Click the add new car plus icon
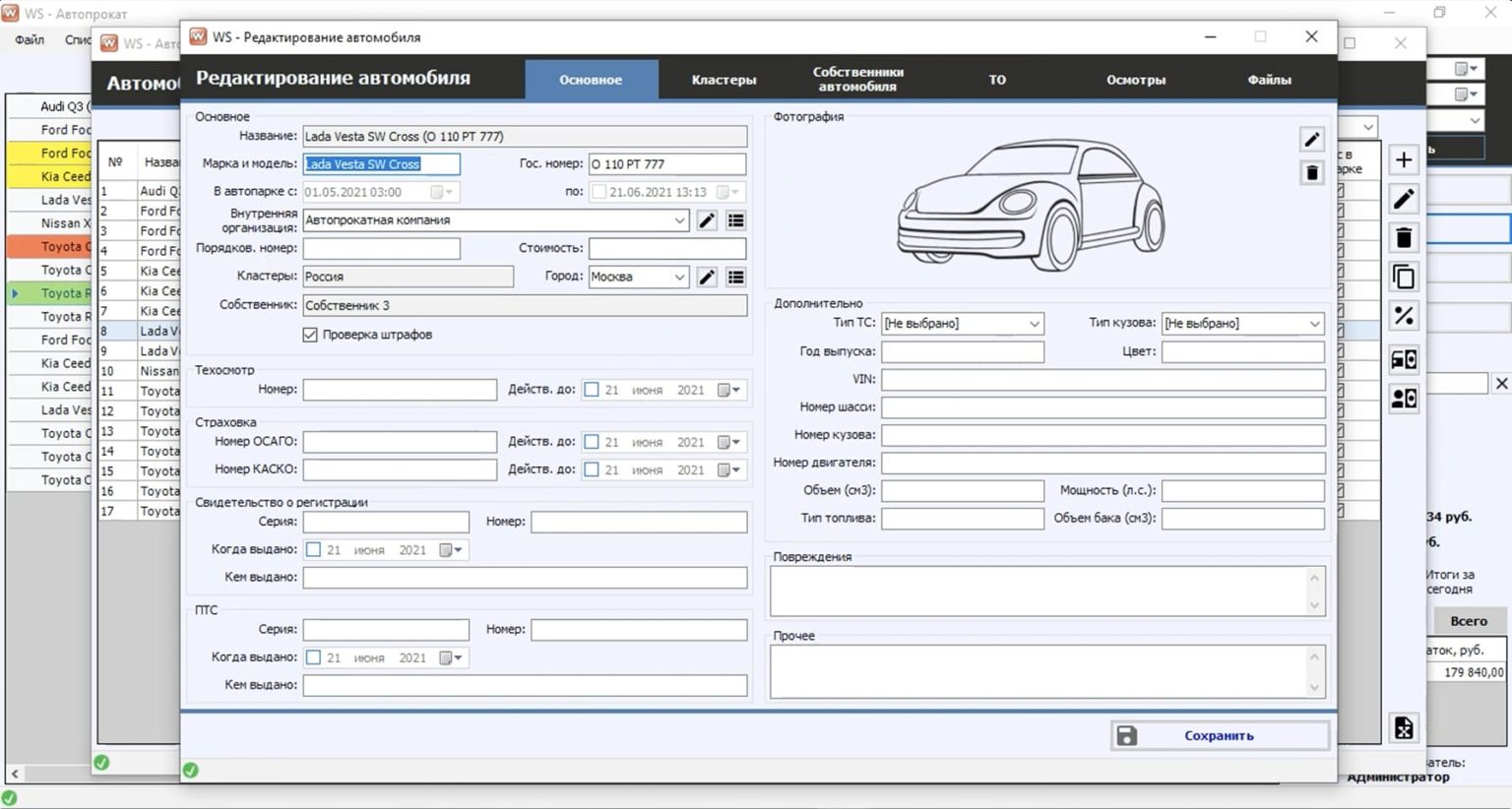The height and width of the screenshot is (809, 1512). coord(1403,160)
